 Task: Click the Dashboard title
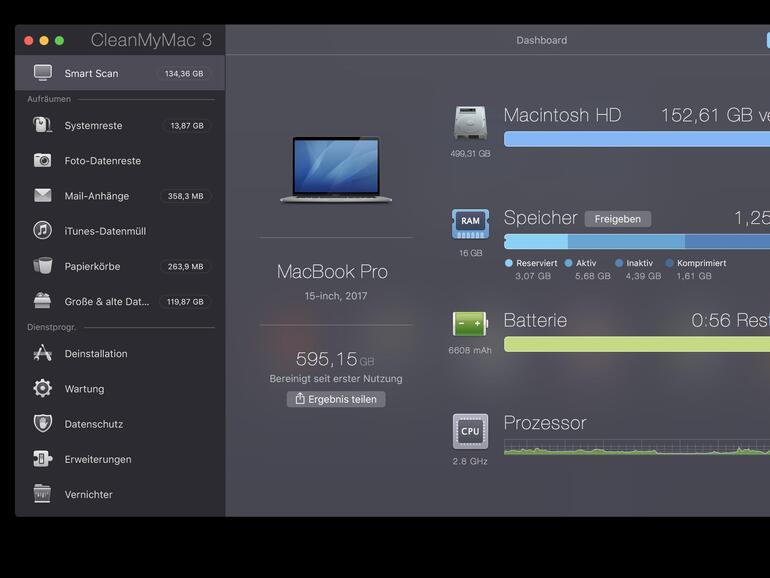click(542, 40)
